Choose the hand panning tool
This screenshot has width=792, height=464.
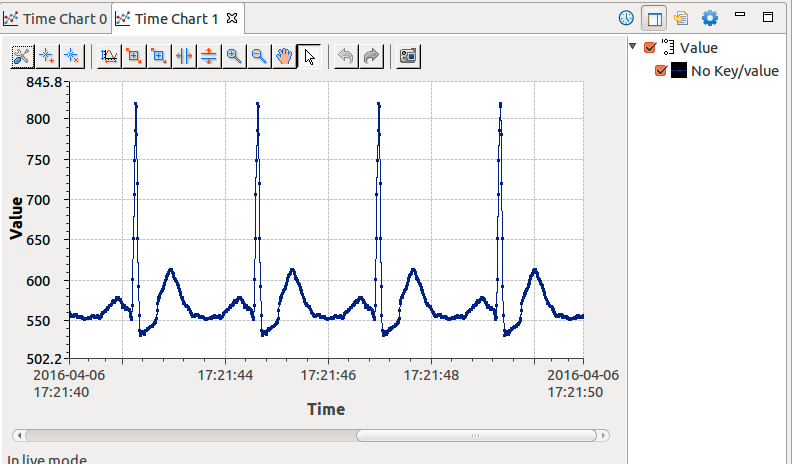coord(284,56)
